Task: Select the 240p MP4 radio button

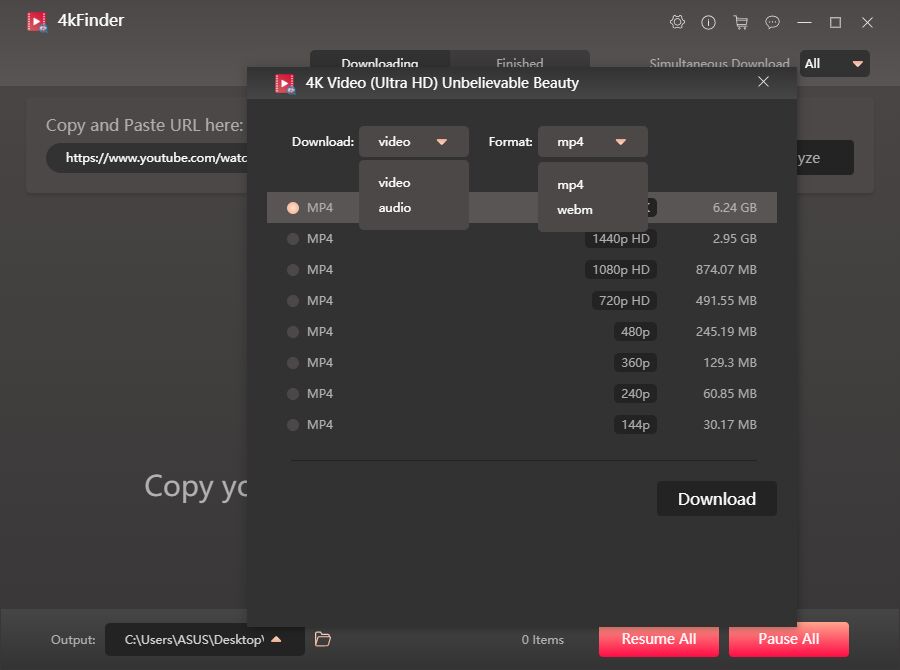Action: click(x=293, y=394)
